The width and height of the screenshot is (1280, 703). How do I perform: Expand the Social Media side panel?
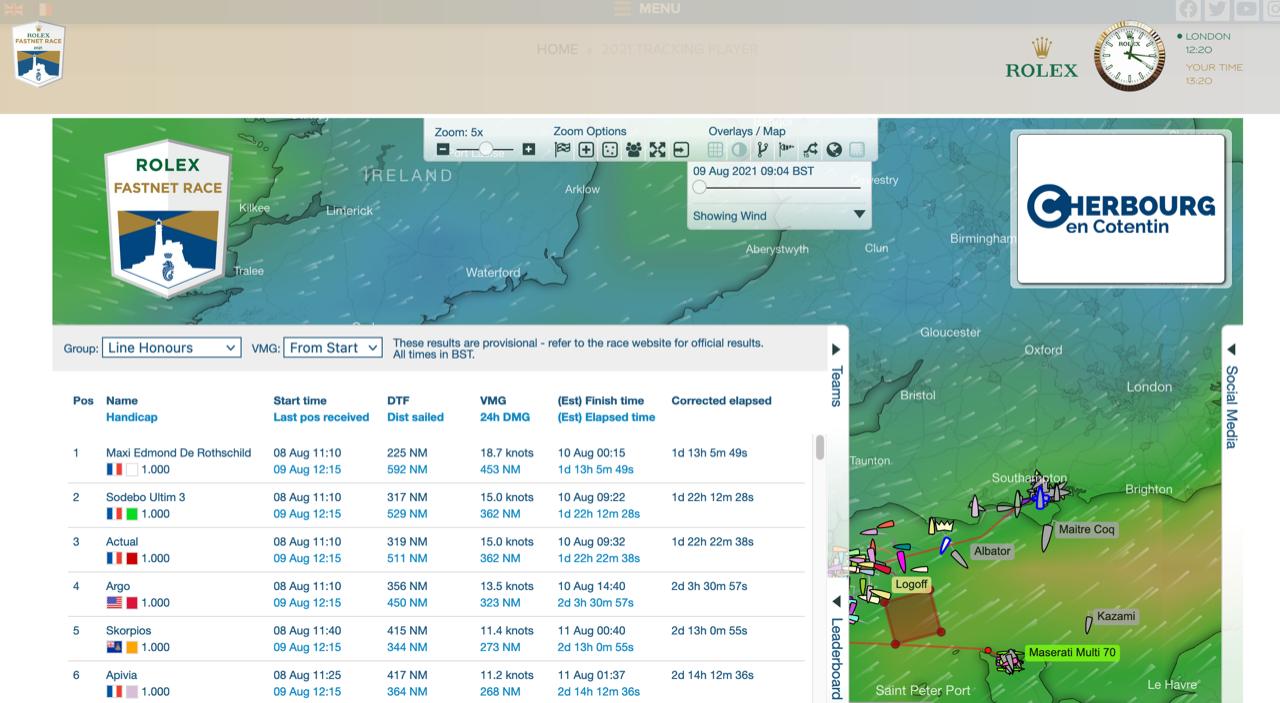pos(1232,398)
